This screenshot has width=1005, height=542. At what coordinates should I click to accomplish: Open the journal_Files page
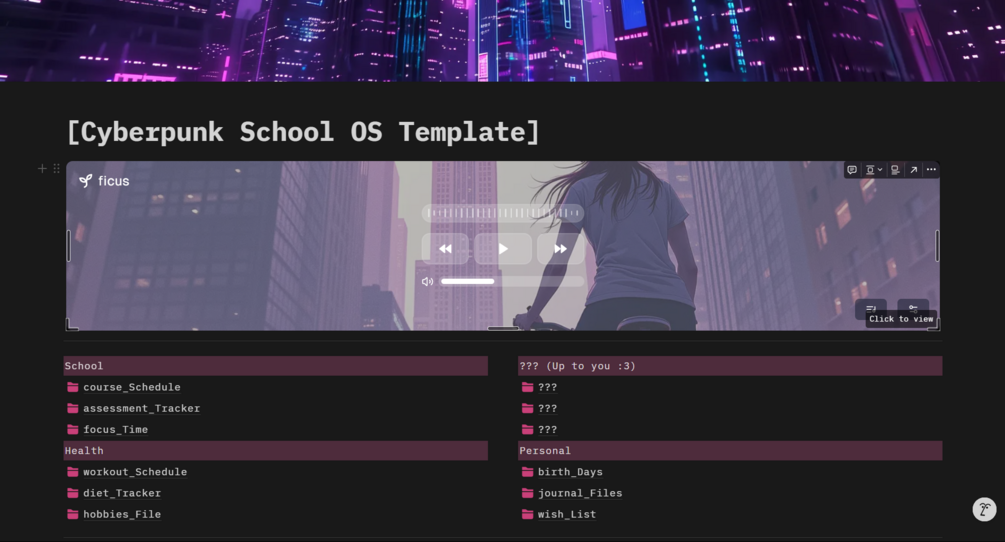point(579,493)
